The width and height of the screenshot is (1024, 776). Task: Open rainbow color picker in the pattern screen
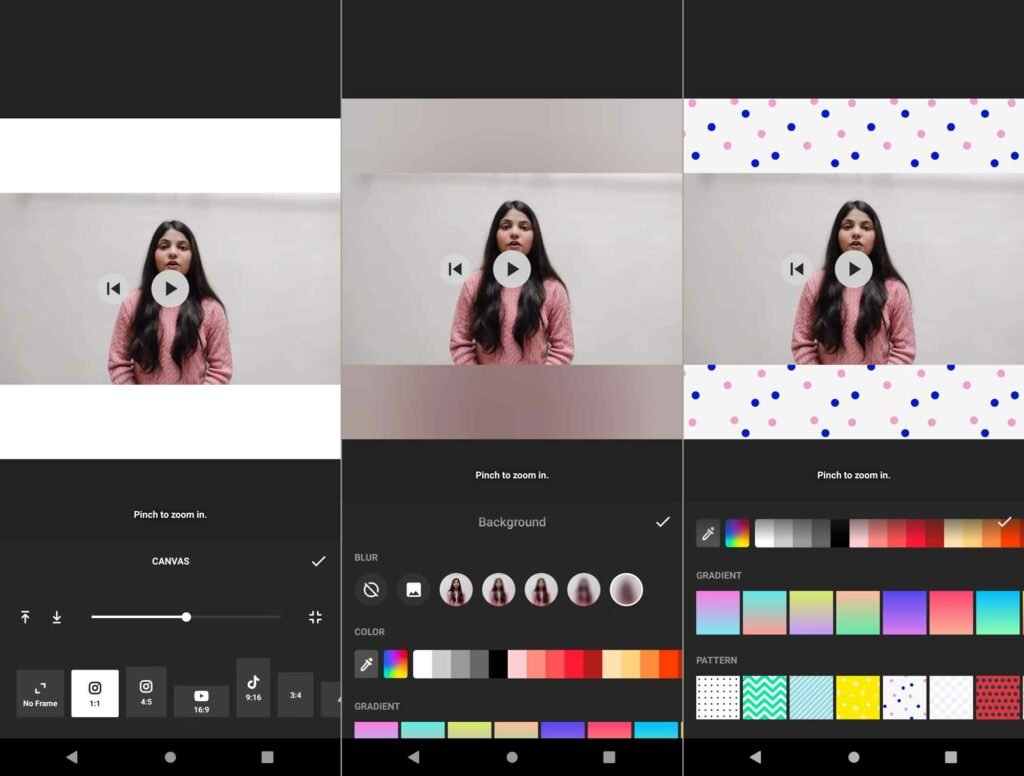coord(737,534)
